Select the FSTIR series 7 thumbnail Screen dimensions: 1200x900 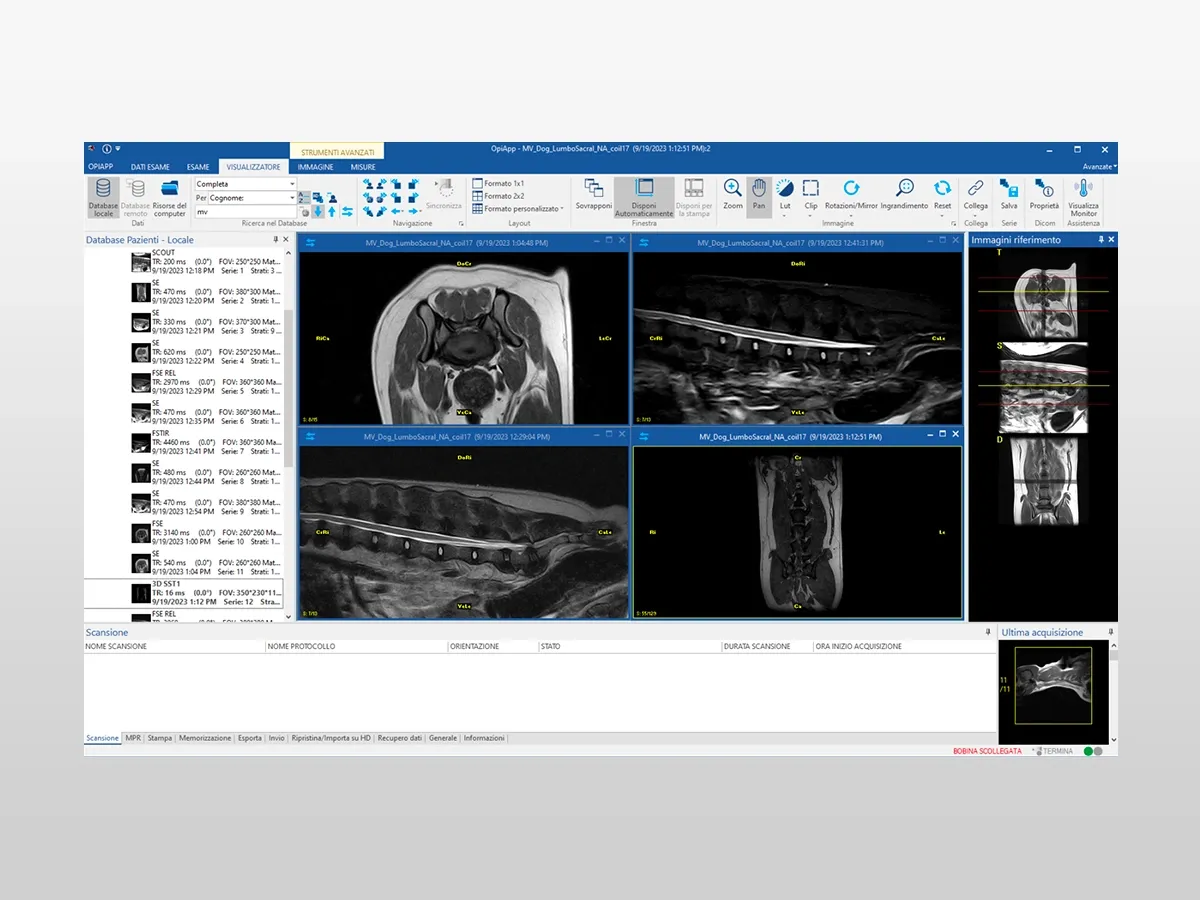click(x=142, y=442)
